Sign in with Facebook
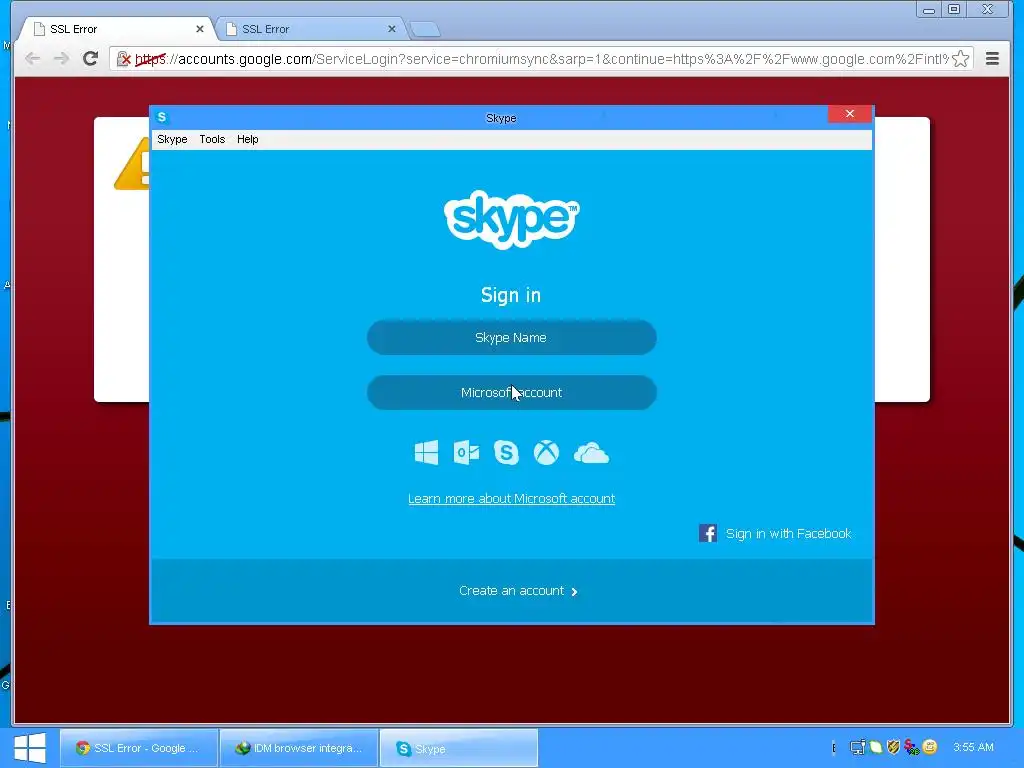Viewport: 1024px width, 768px height. coord(788,534)
